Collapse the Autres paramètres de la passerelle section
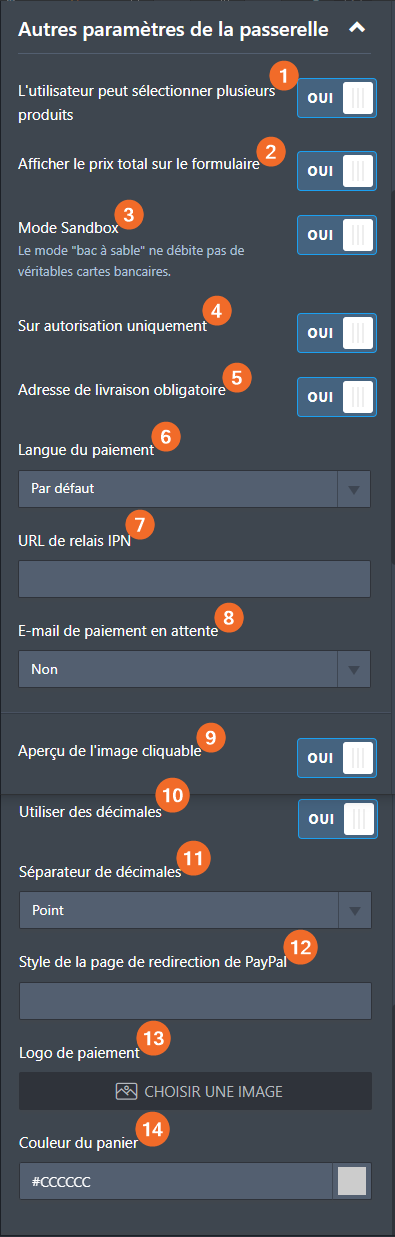Viewport: 395px width, 1237px height. point(357,29)
